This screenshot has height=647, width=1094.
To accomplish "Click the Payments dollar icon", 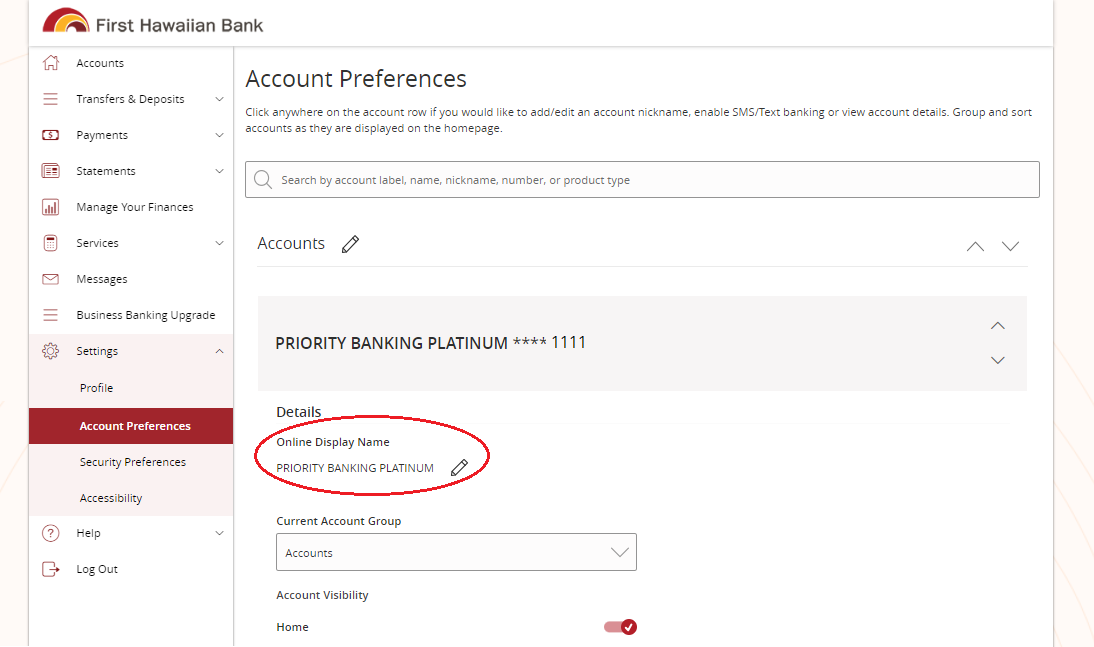I will click(x=50, y=135).
